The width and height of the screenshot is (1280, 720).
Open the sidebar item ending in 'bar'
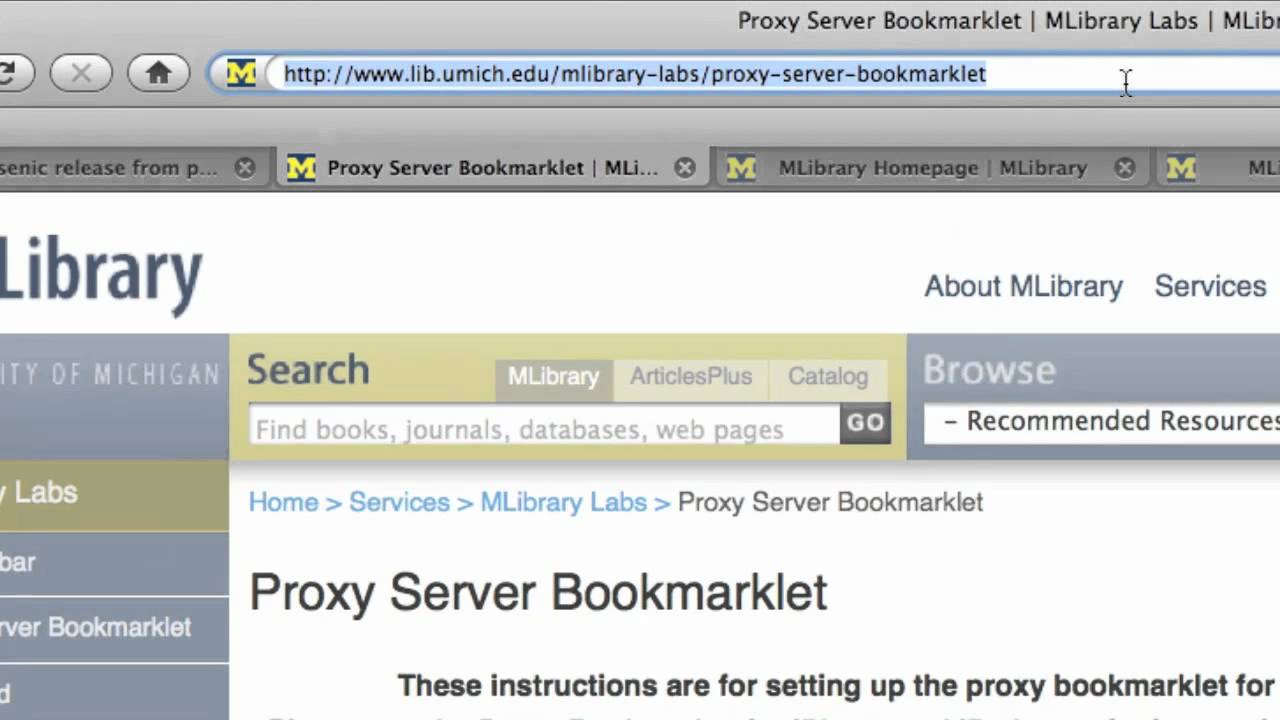tap(114, 563)
